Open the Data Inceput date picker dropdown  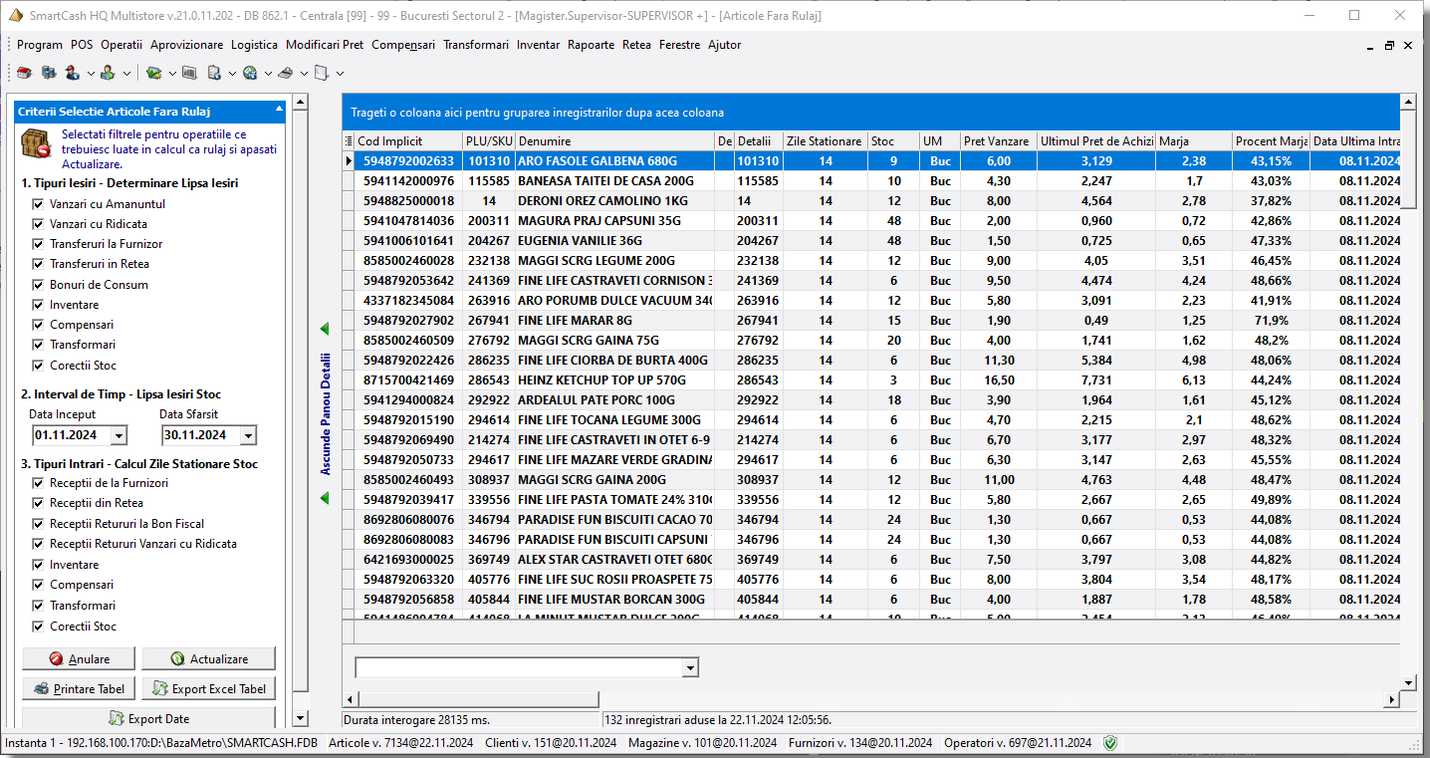pos(119,436)
